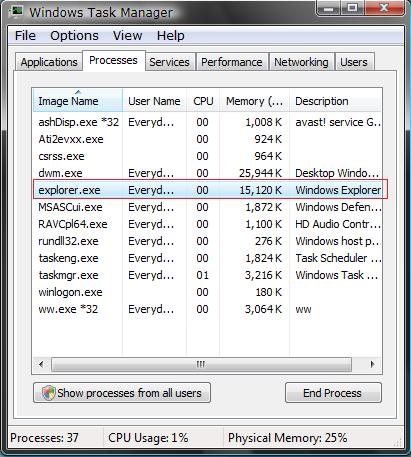Click the horizontal scrollbar thumb
Screen dimensions: 411x457
click(201, 364)
